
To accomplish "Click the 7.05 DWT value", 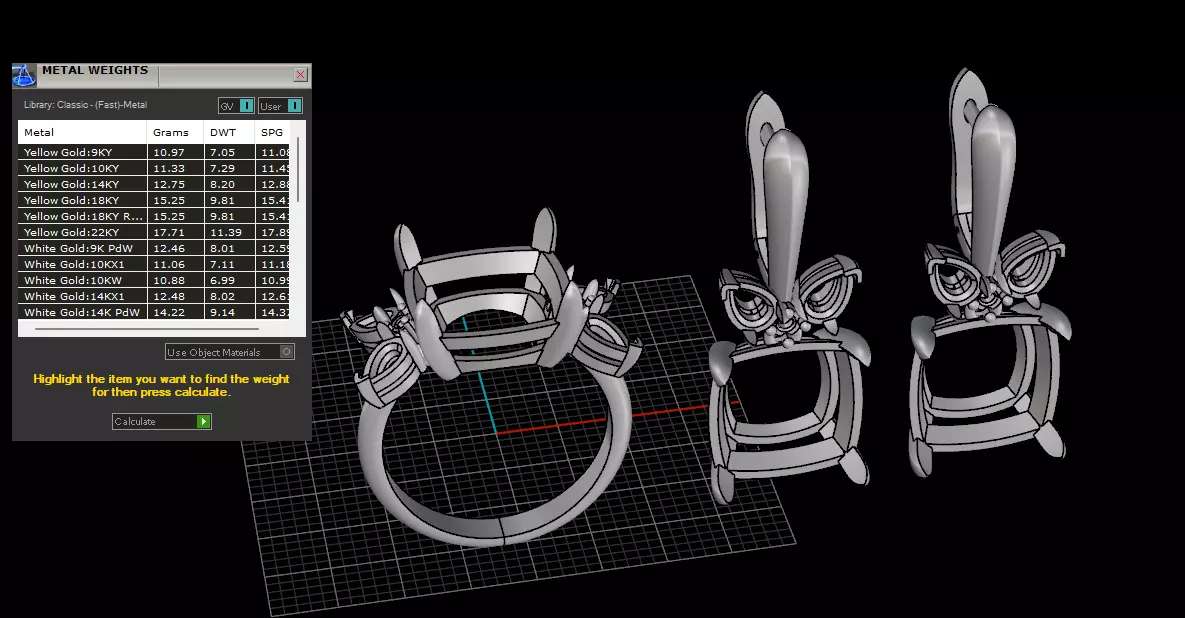I will [x=222, y=152].
